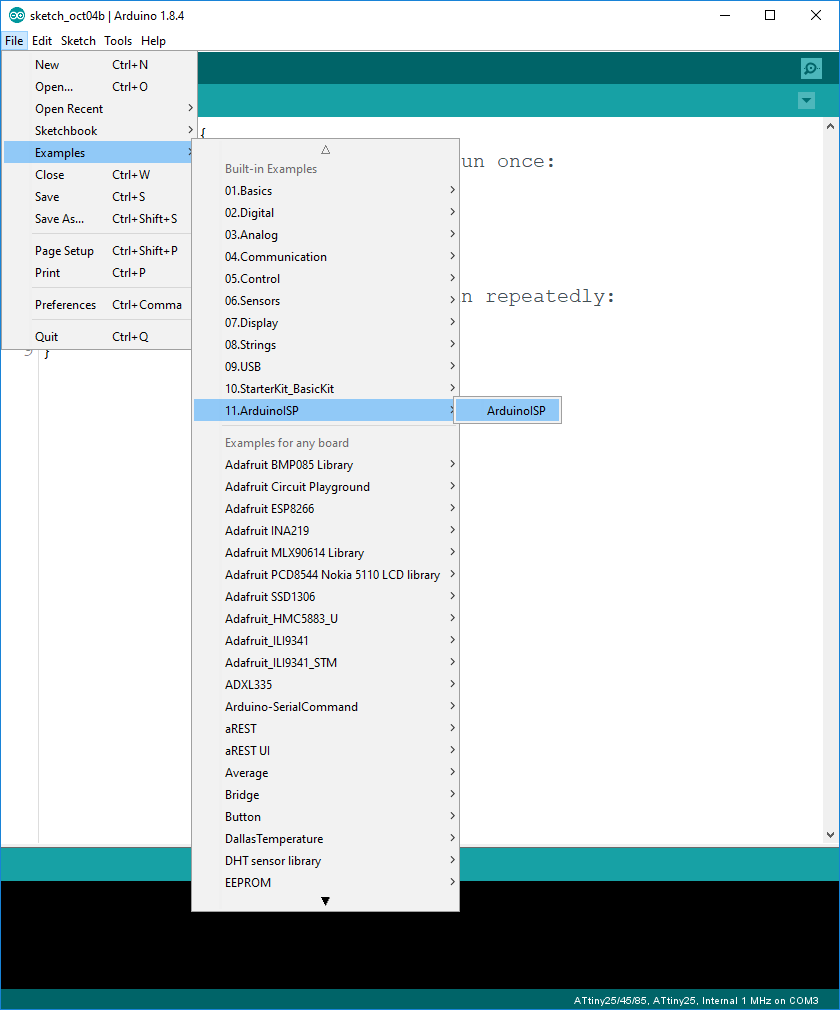Choose Save As... from the File menu
Viewport: 840px width, 1010px height.
[x=98, y=219]
